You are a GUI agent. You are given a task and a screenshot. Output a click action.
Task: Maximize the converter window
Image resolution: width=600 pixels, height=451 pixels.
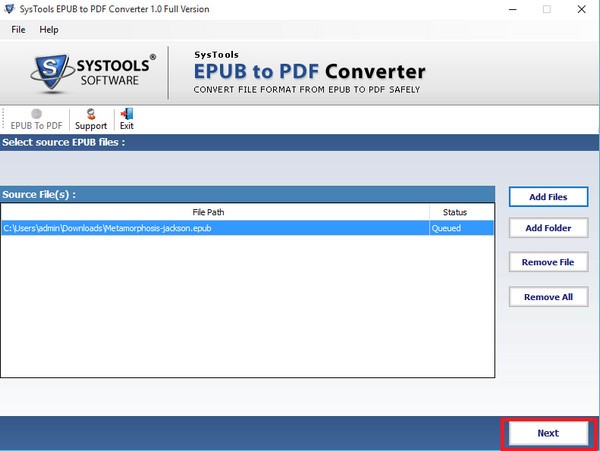coord(546,9)
